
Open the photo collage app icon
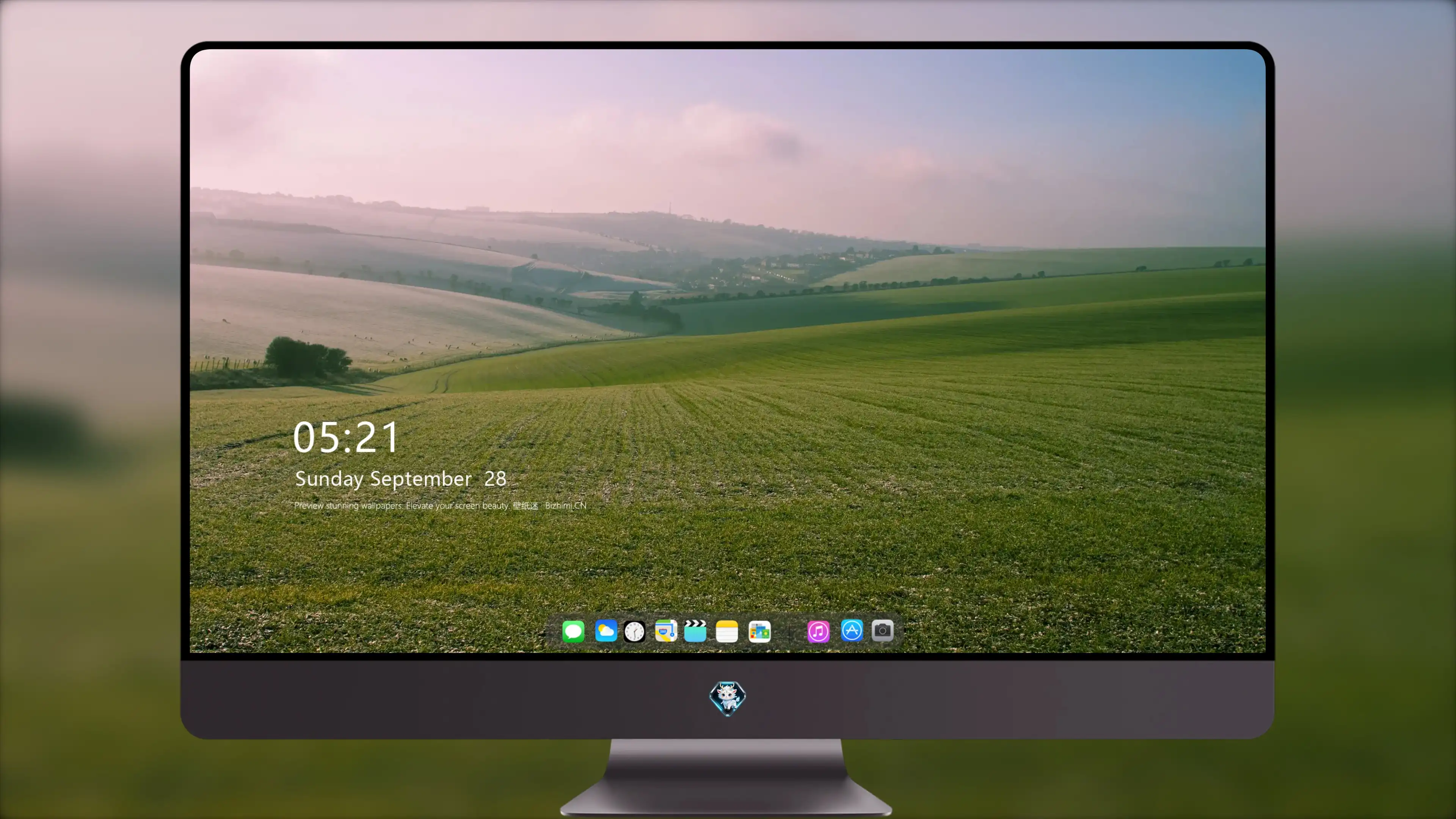tap(759, 631)
